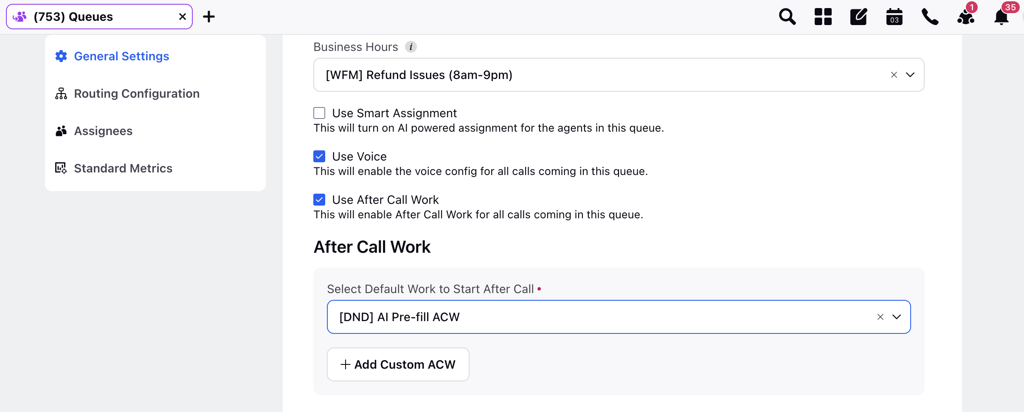Click the Business Hours info icon
Image resolution: width=1024 pixels, height=412 pixels.
[x=411, y=47]
